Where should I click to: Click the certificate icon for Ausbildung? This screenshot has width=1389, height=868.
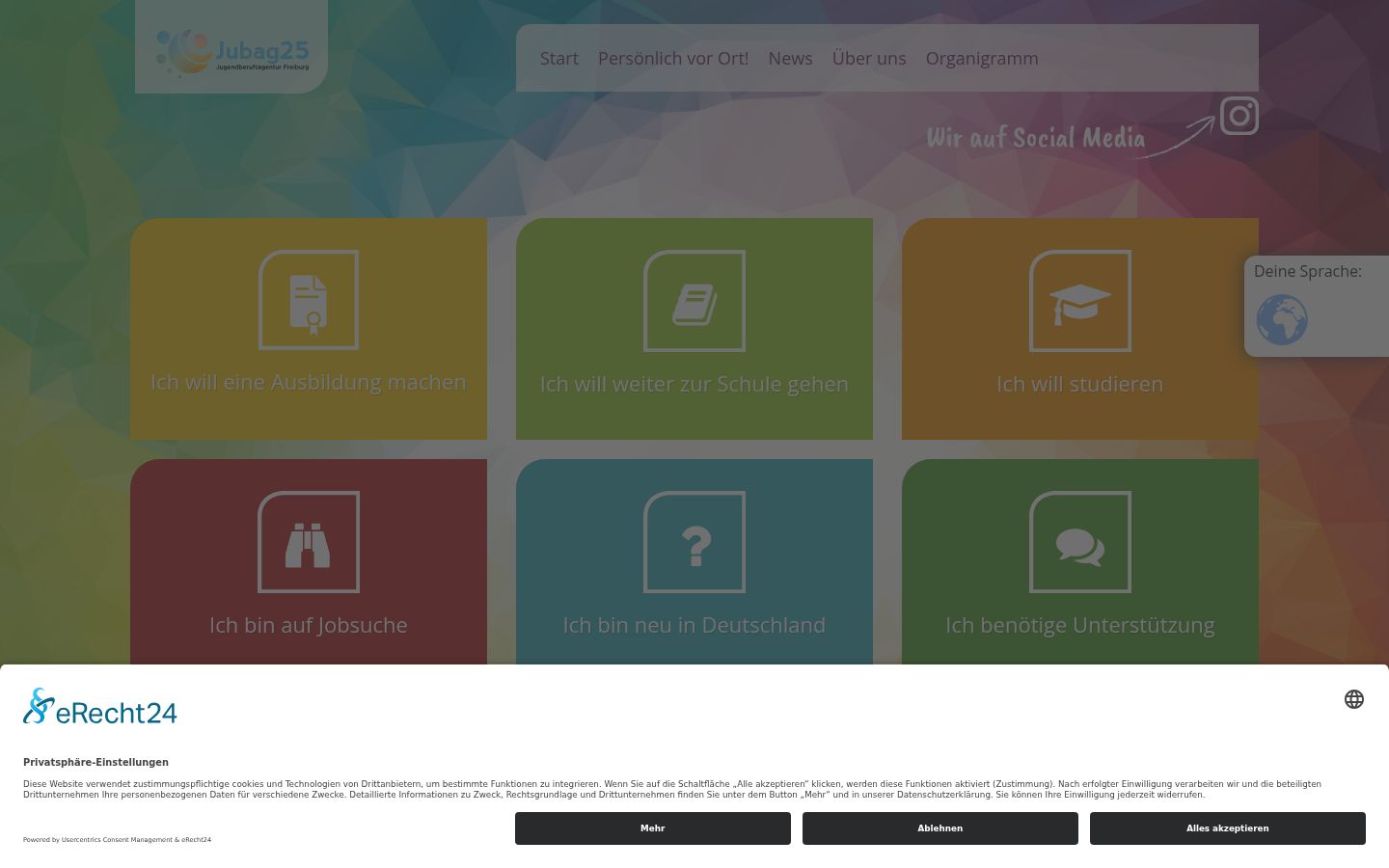309,300
